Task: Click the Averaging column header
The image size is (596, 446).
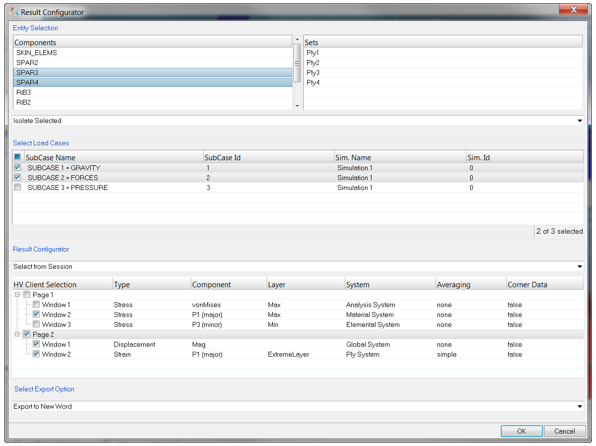Action: tap(471, 284)
